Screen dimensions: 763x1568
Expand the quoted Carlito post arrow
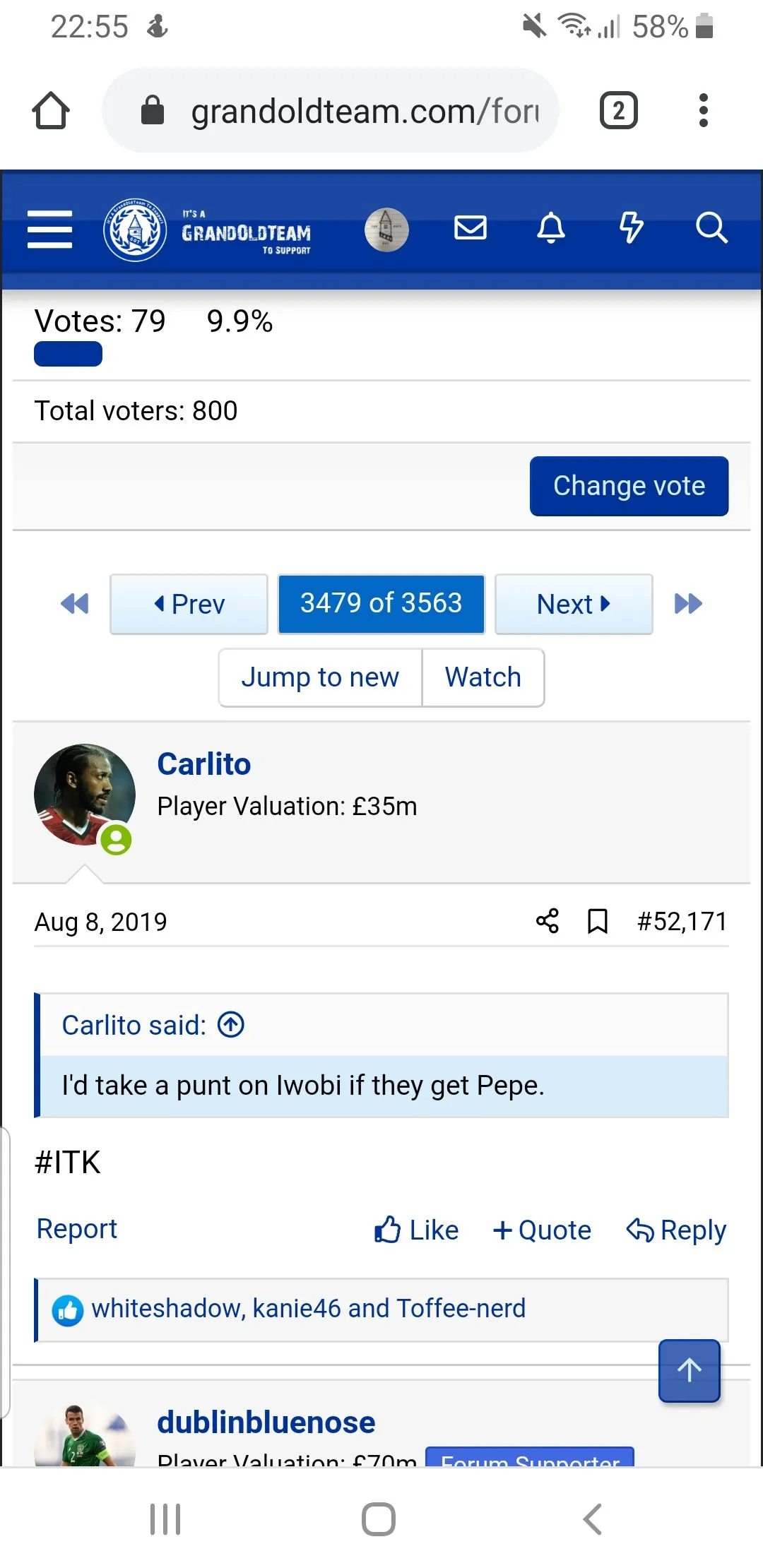pos(231,1024)
